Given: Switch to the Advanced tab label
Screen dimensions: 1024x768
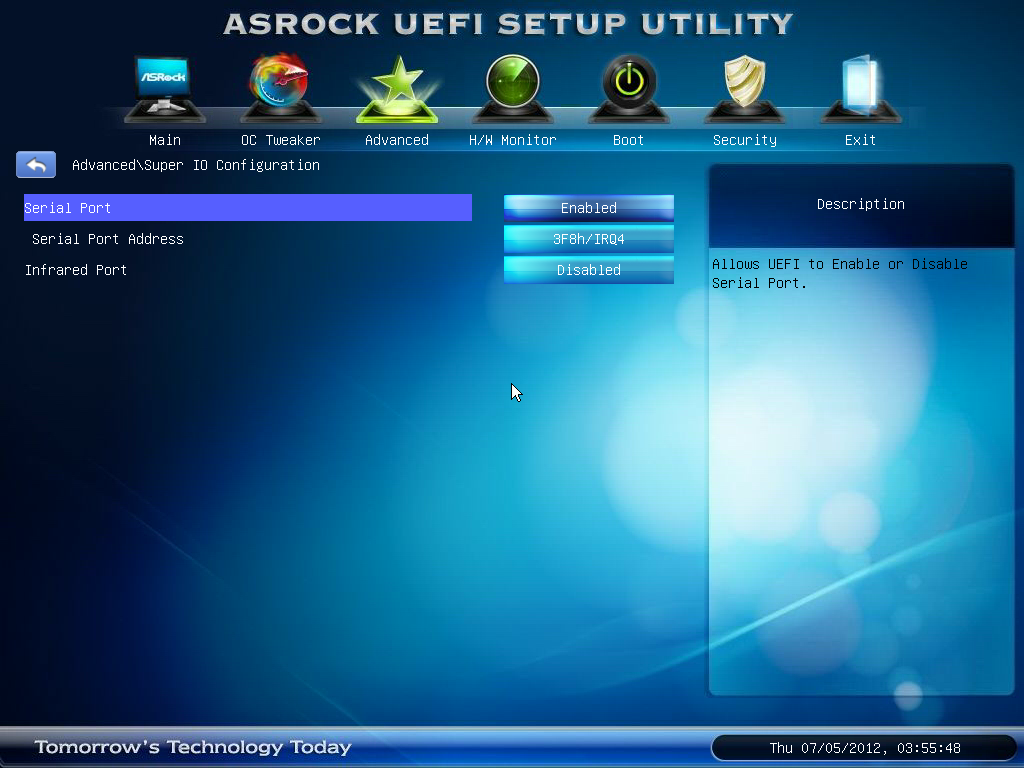Looking at the screenshot, I should (397, 140).
